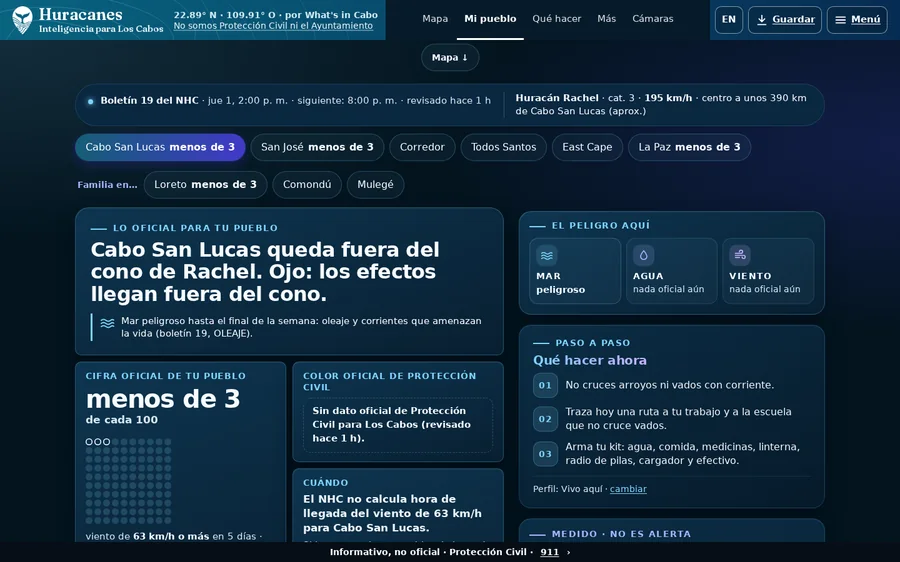900x562 pixels.
Task: Click the arrow after 911 in footer
Action: click(x=568, y=552)
